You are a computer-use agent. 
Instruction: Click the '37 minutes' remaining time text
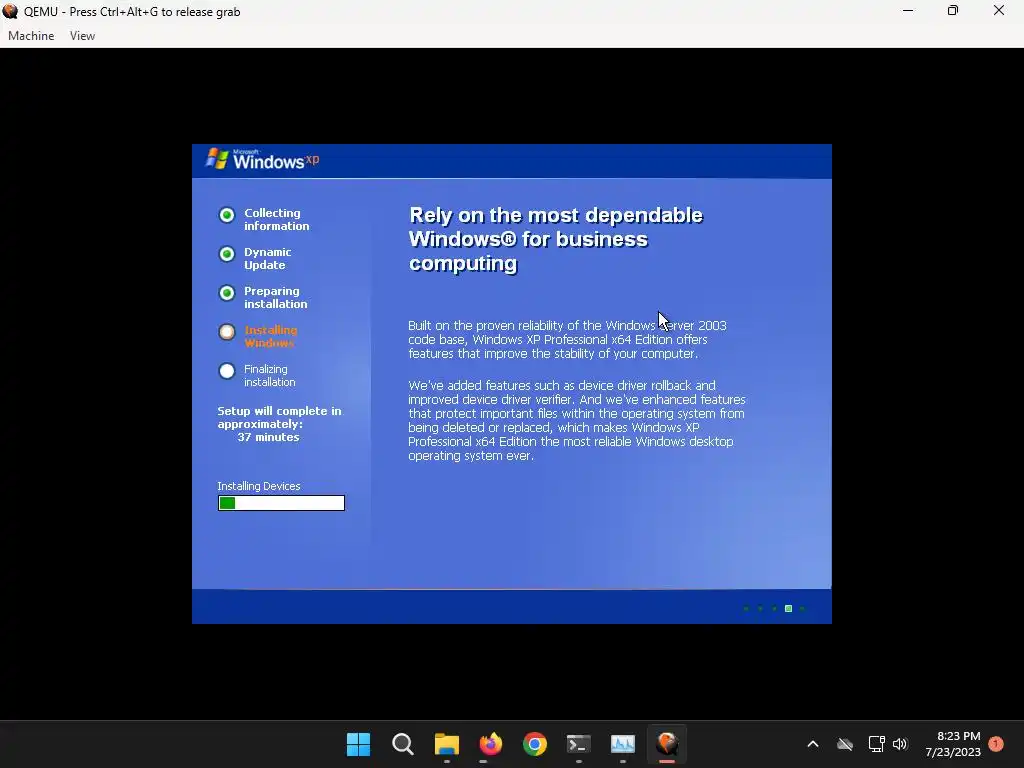click(268, 438)
